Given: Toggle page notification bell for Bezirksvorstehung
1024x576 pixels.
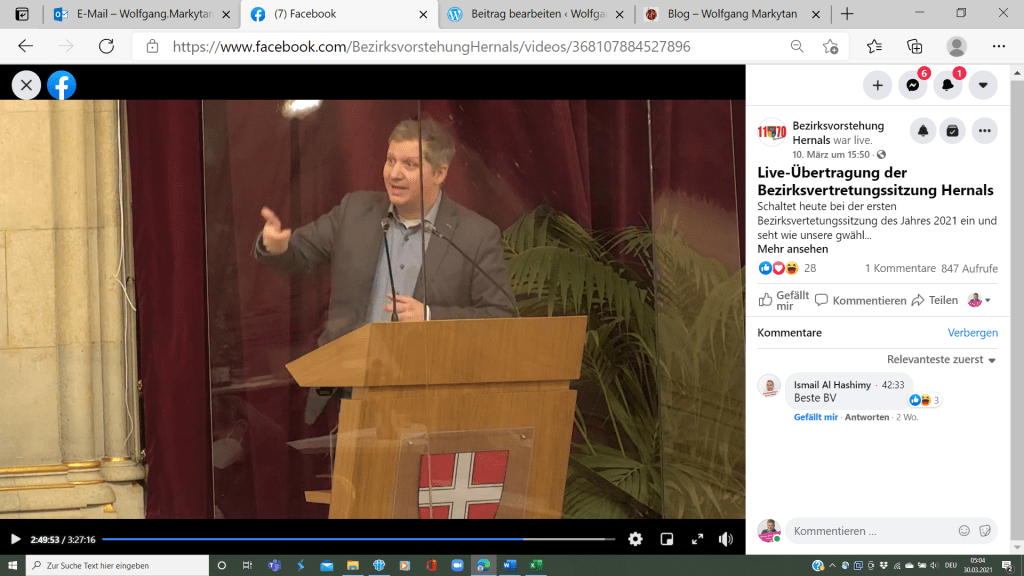Looking at the screenshot, I should point(923,131).
